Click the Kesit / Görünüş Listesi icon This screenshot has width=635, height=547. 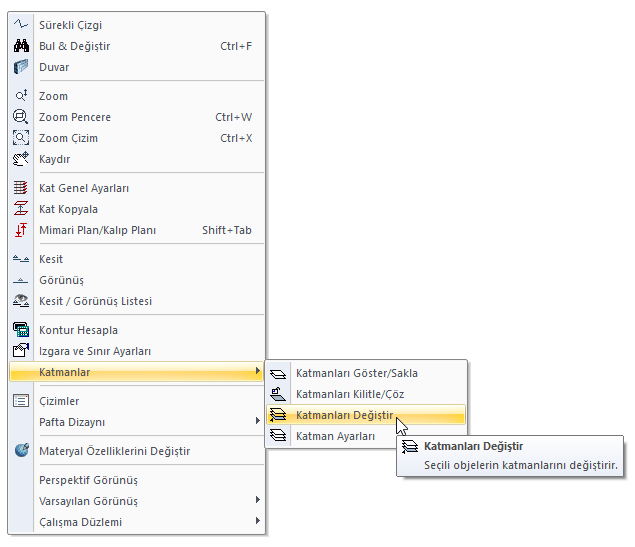[21, 301]
